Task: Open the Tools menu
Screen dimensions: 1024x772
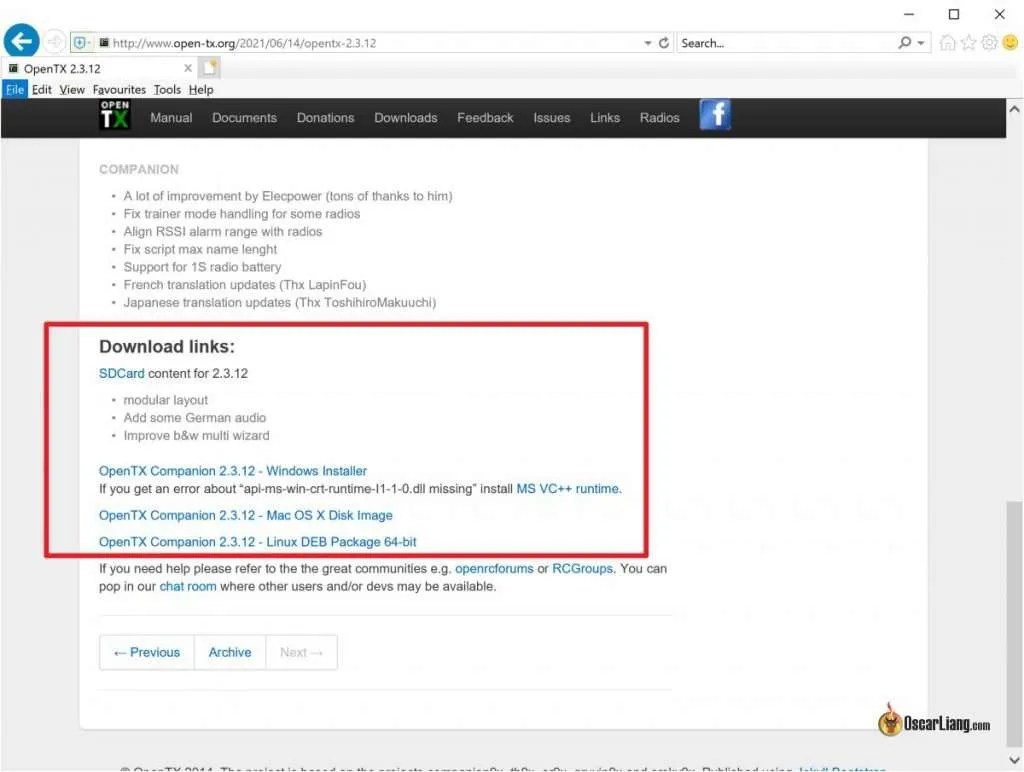Action: (x=167, y=89)
